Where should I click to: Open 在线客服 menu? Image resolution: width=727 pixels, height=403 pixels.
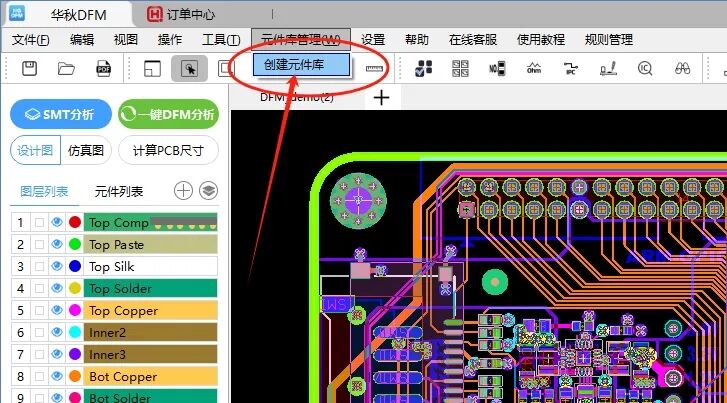tap(472, 40)
